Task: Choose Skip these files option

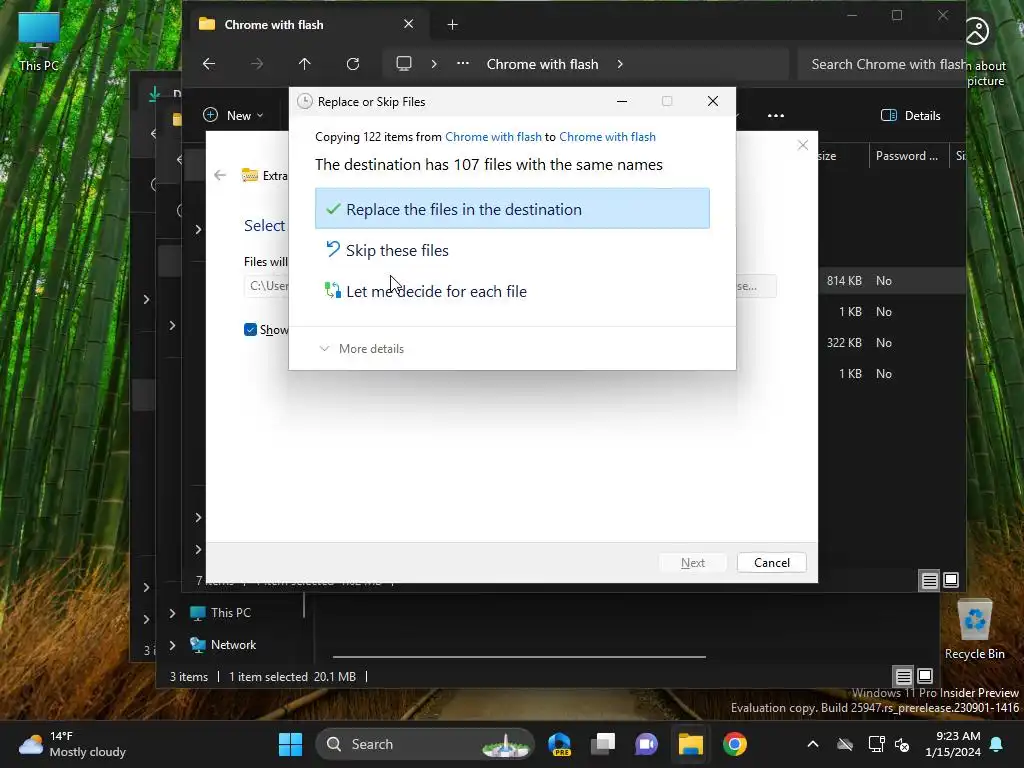Action: [x=512, y=250]
